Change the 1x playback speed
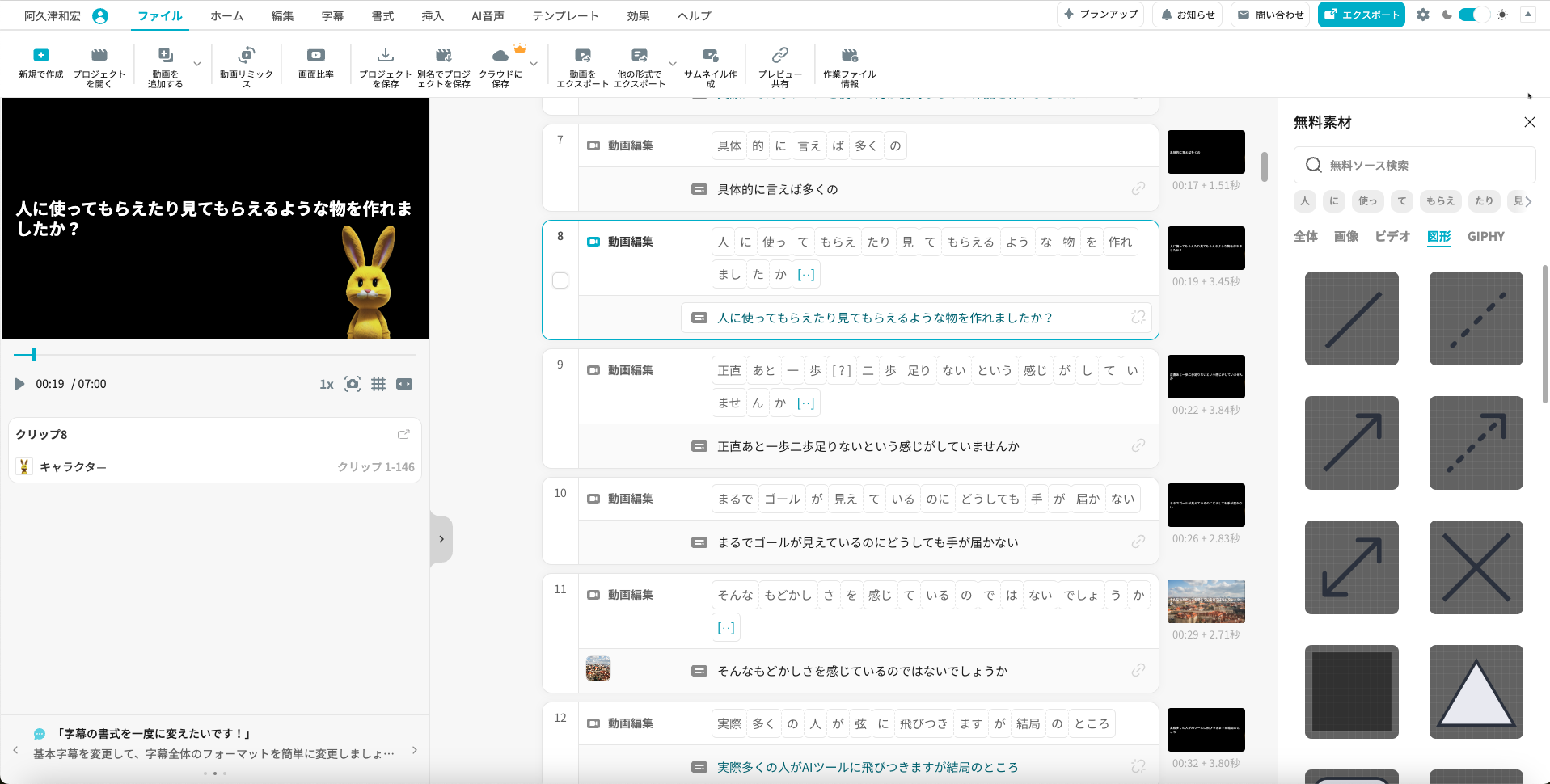 (x=327, y=385)
